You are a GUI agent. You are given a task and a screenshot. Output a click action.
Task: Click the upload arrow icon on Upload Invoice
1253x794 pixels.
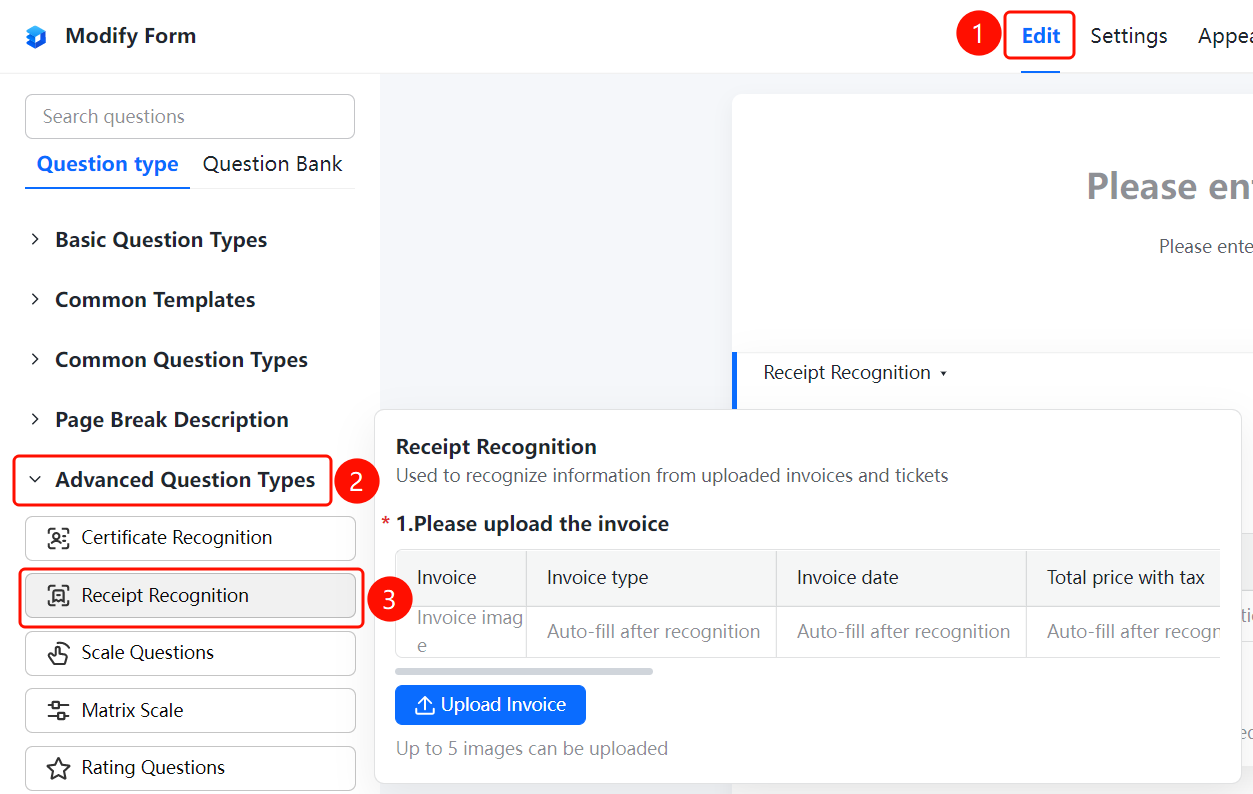tap(425, 705)
